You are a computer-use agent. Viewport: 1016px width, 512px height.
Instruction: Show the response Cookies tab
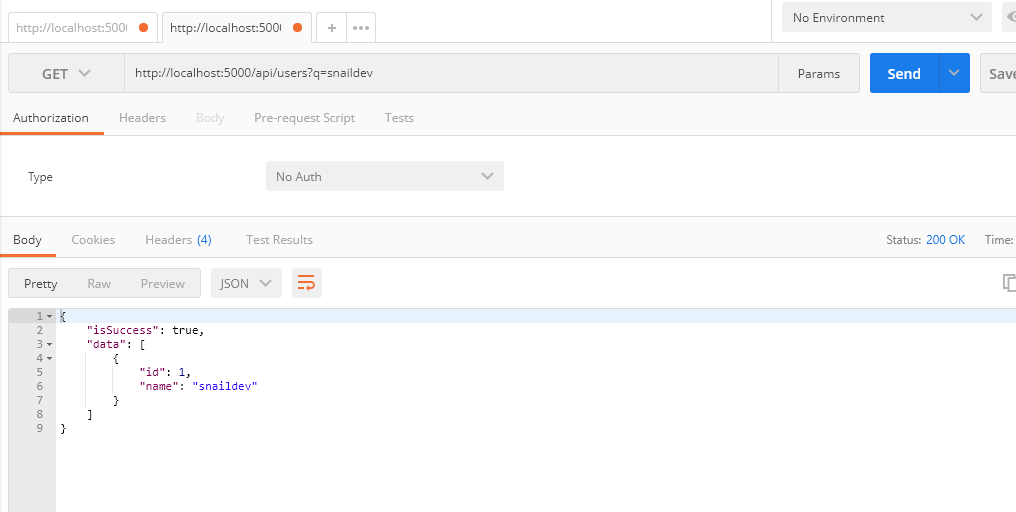click(93, 240)
